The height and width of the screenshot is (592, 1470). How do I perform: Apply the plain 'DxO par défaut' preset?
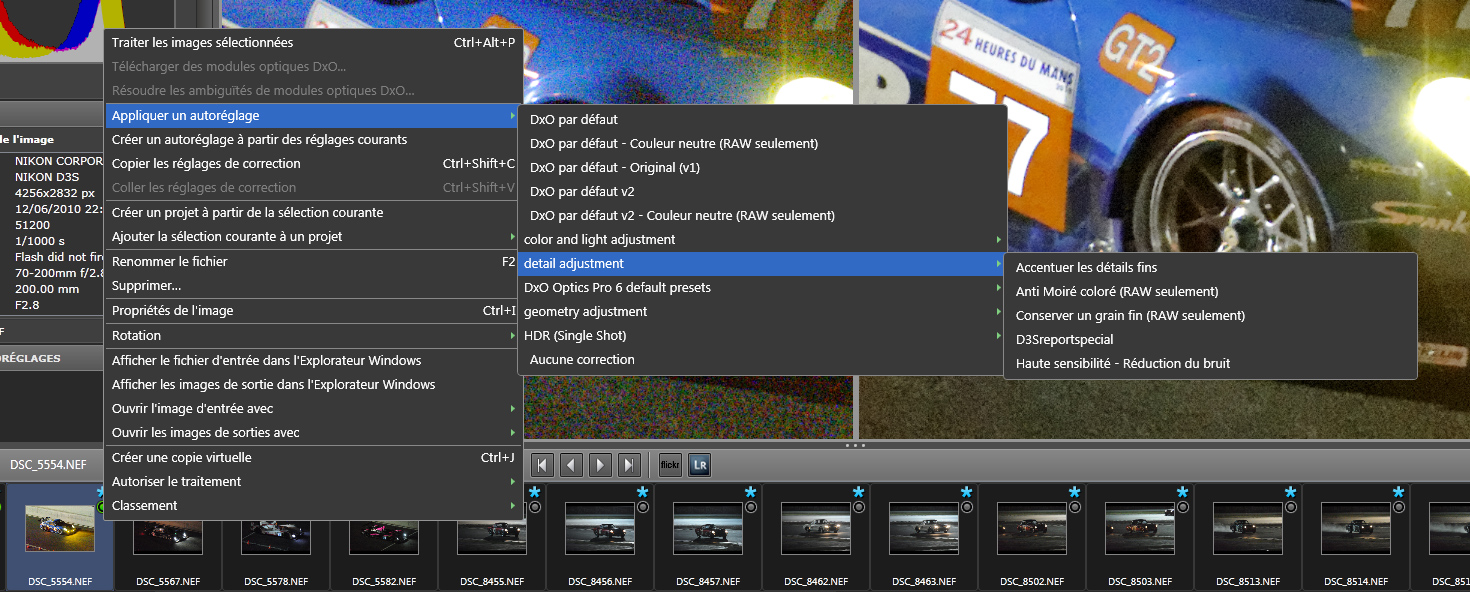coord(762,120)
